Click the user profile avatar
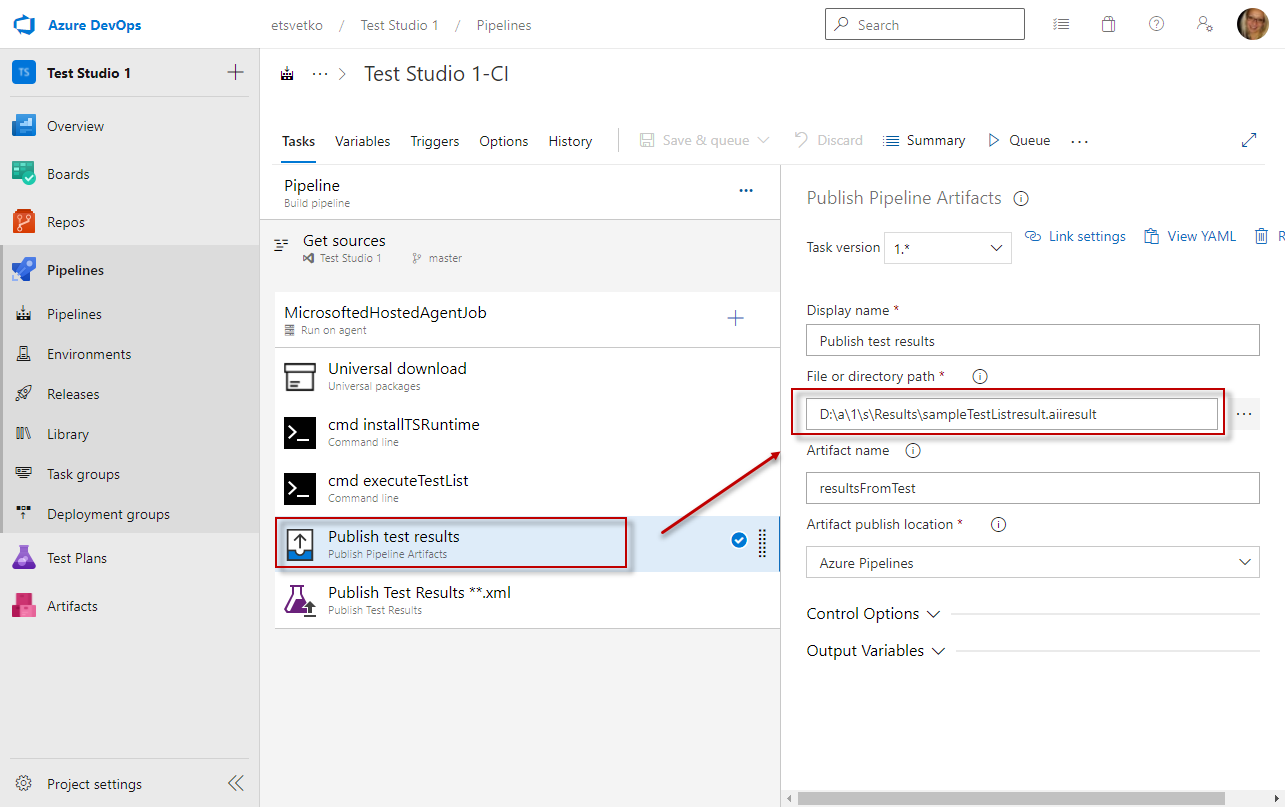This screenshot has width=1285, height=807. (1253, 24)
